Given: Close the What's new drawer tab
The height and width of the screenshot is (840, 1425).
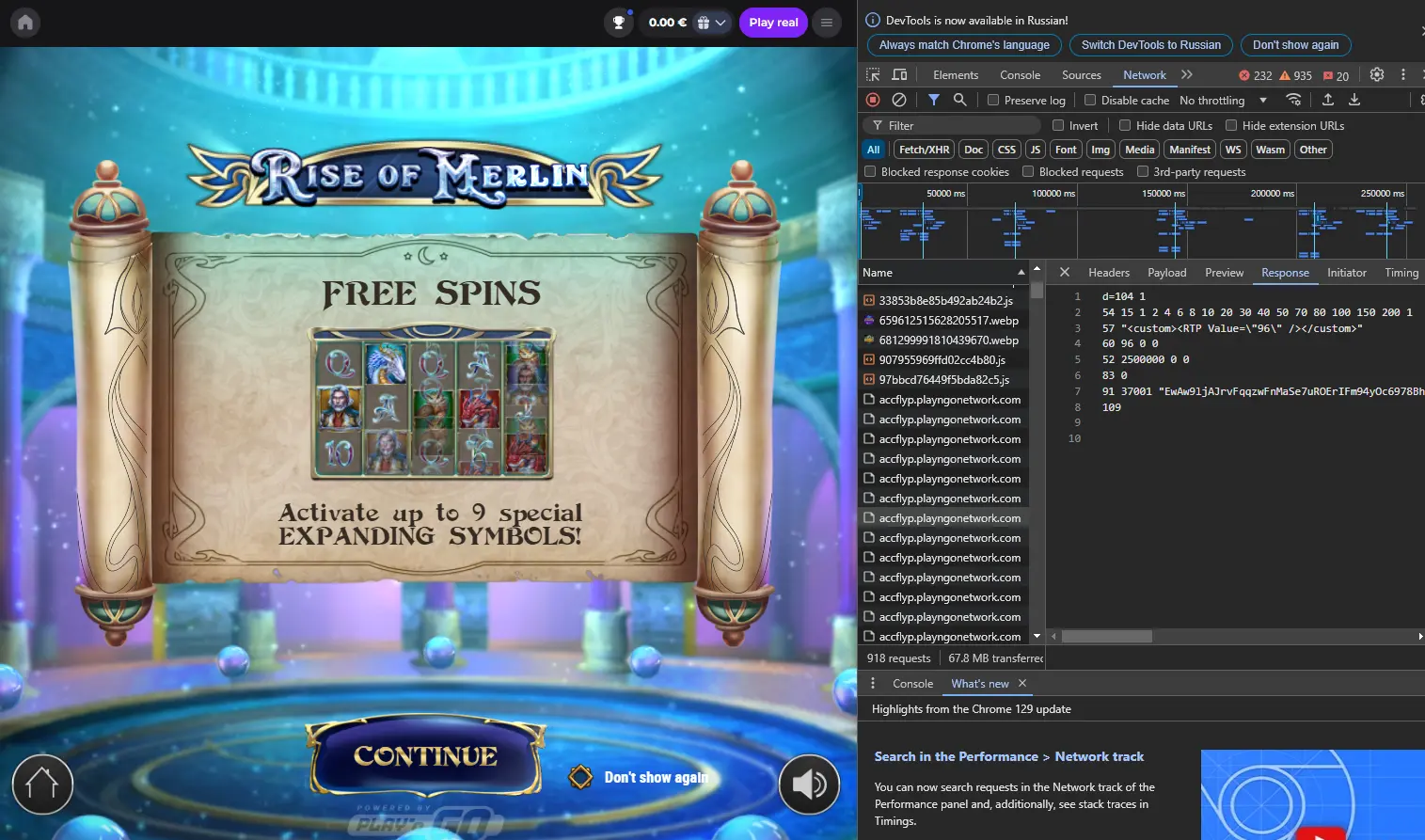Looking at the screenshot, I should click(x=1022, y=684).
